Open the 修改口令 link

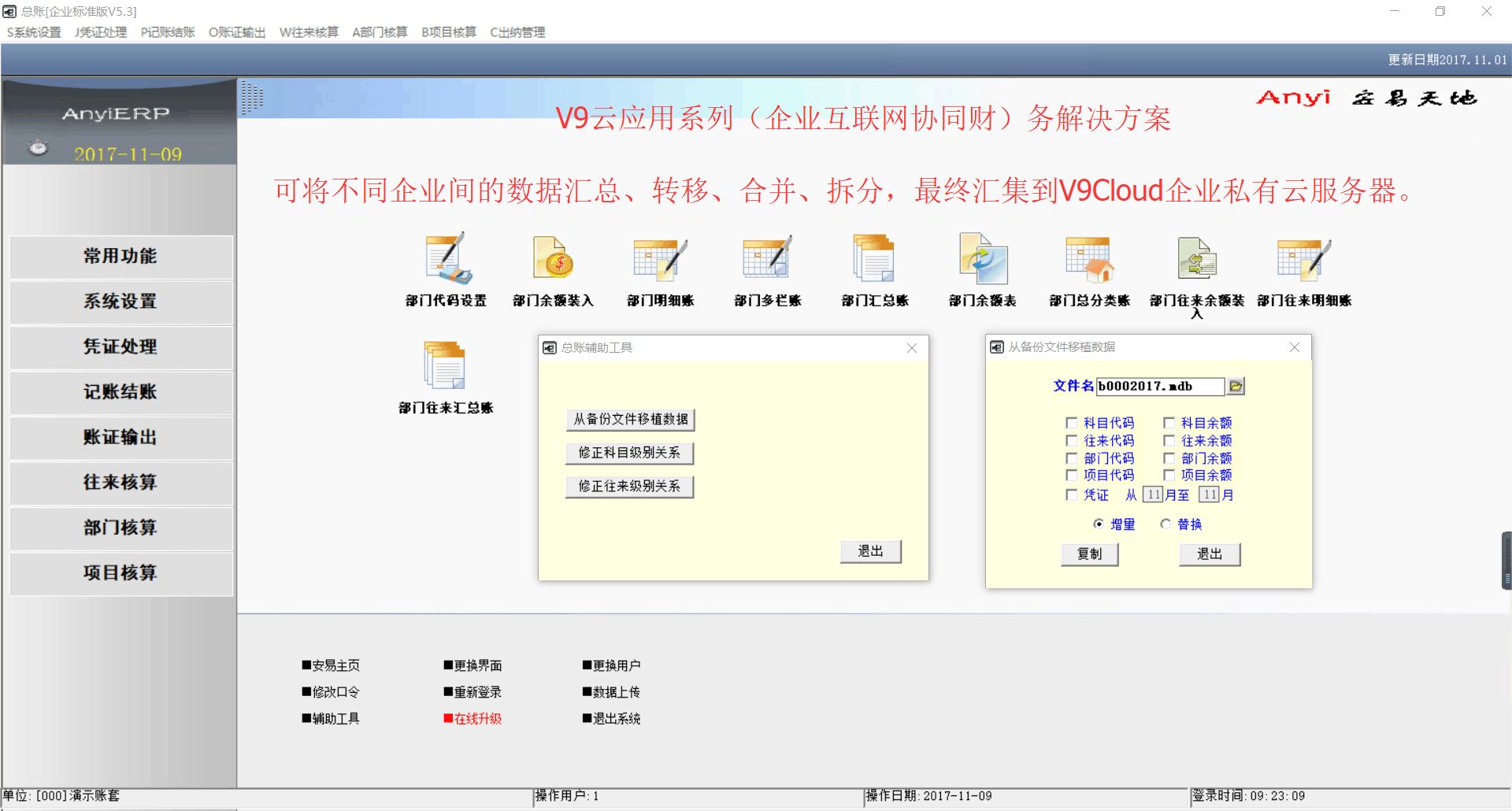331,692
